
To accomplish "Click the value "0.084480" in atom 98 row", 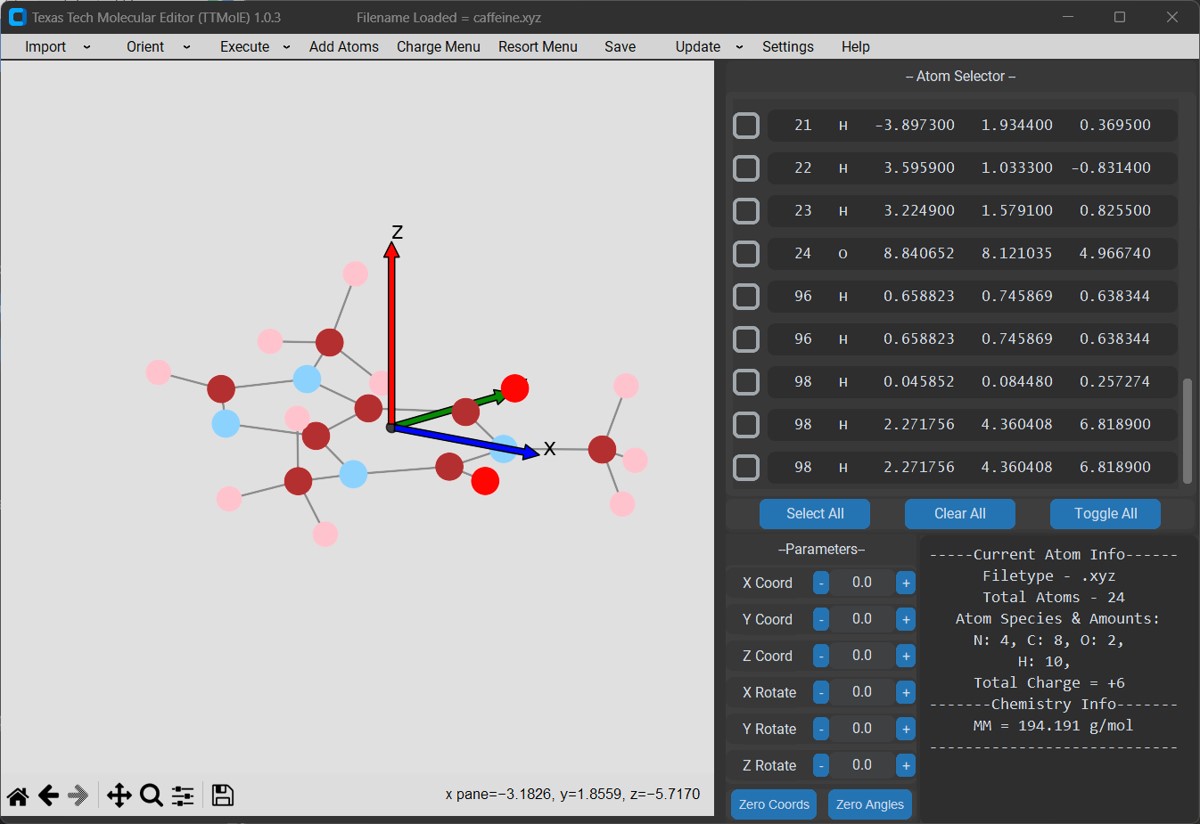I will coord(1017,382).
